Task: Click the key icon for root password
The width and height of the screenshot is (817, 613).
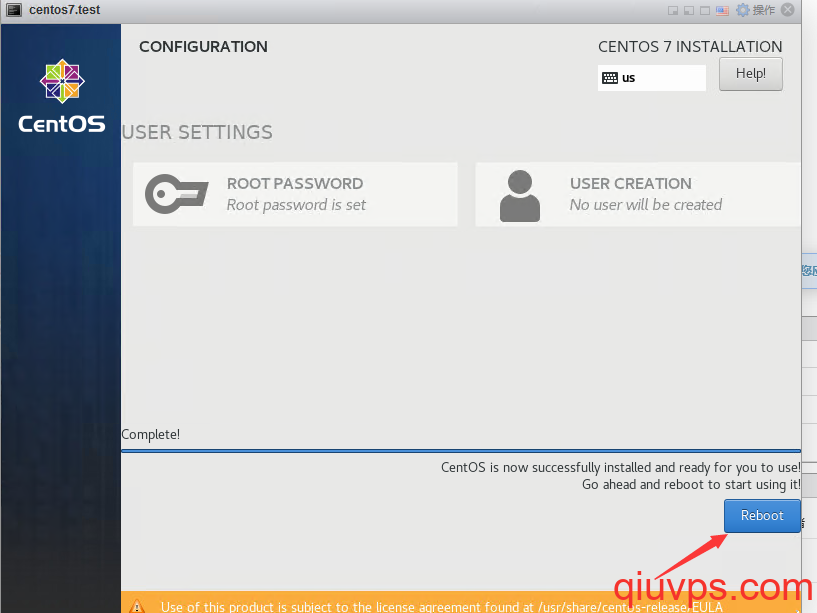Action: point(177,194)
